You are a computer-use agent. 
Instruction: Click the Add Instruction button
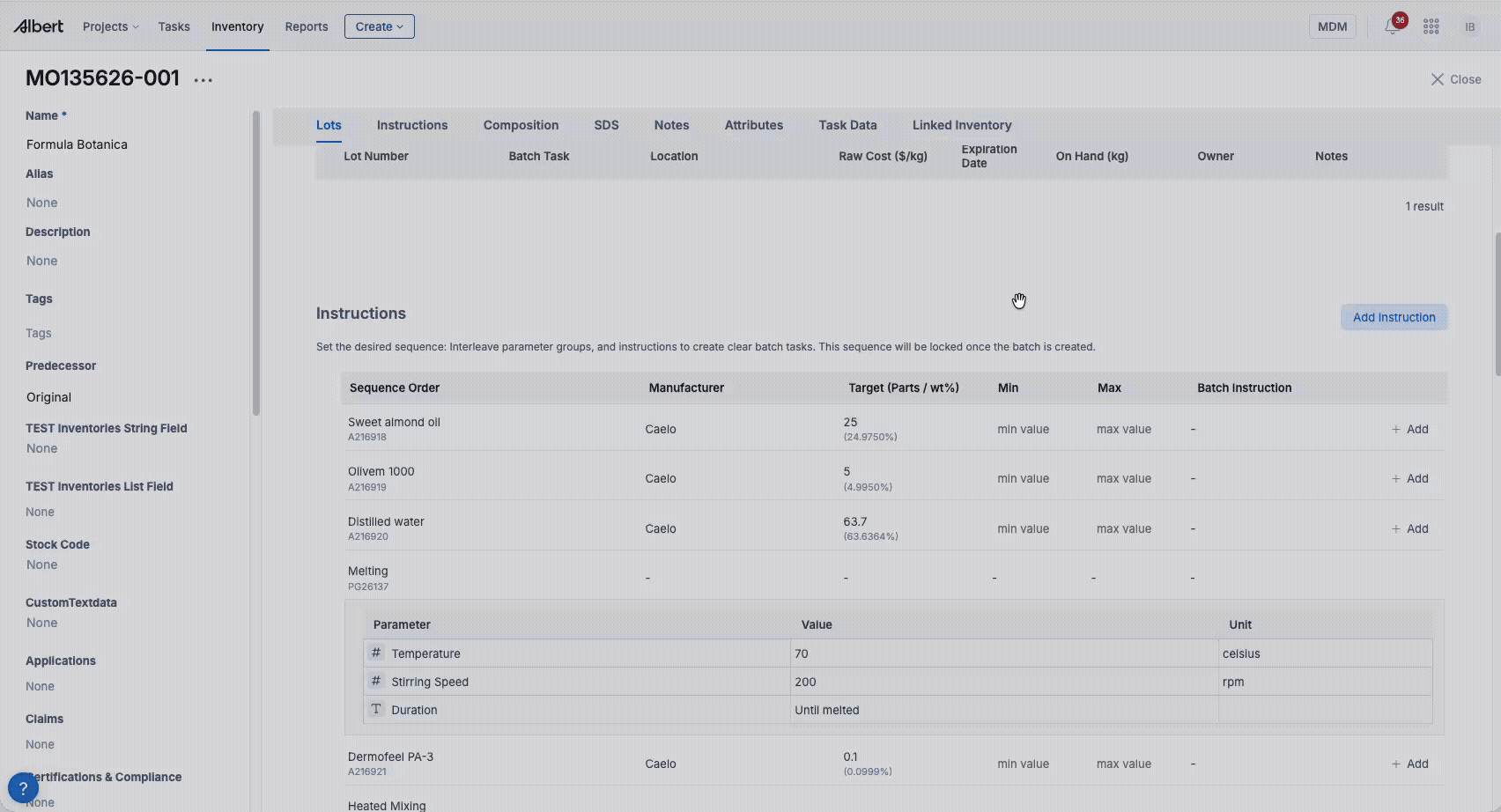tap(1394, 317)
